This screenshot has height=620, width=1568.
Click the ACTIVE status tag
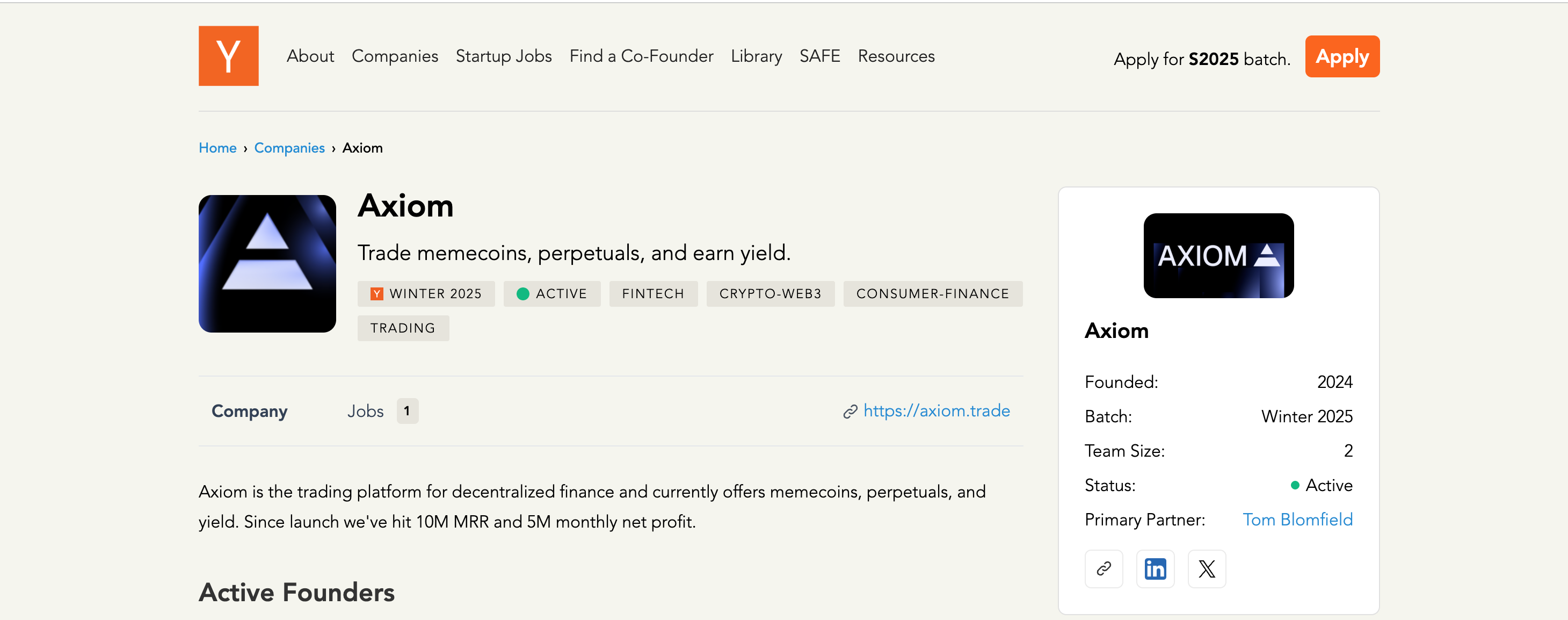551,293
